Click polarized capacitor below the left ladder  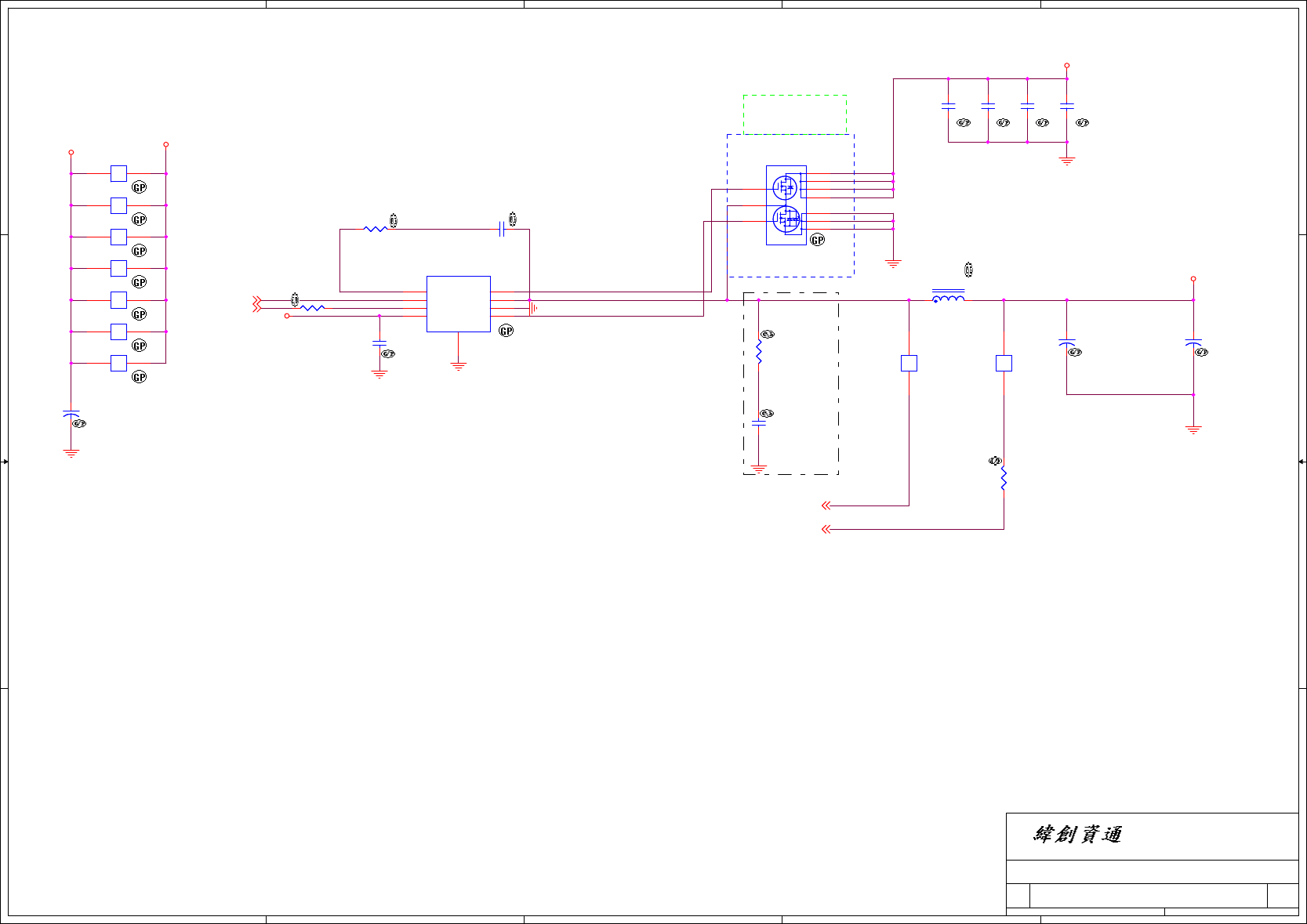pyautogui.click(x=71, y=413)
